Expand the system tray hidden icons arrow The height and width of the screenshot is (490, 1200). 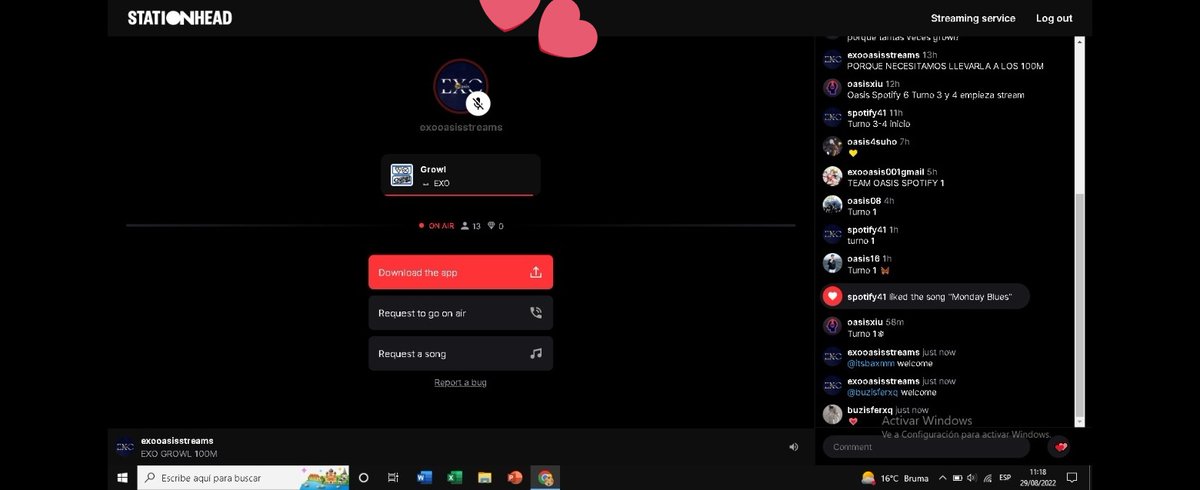tap(941, 478)
